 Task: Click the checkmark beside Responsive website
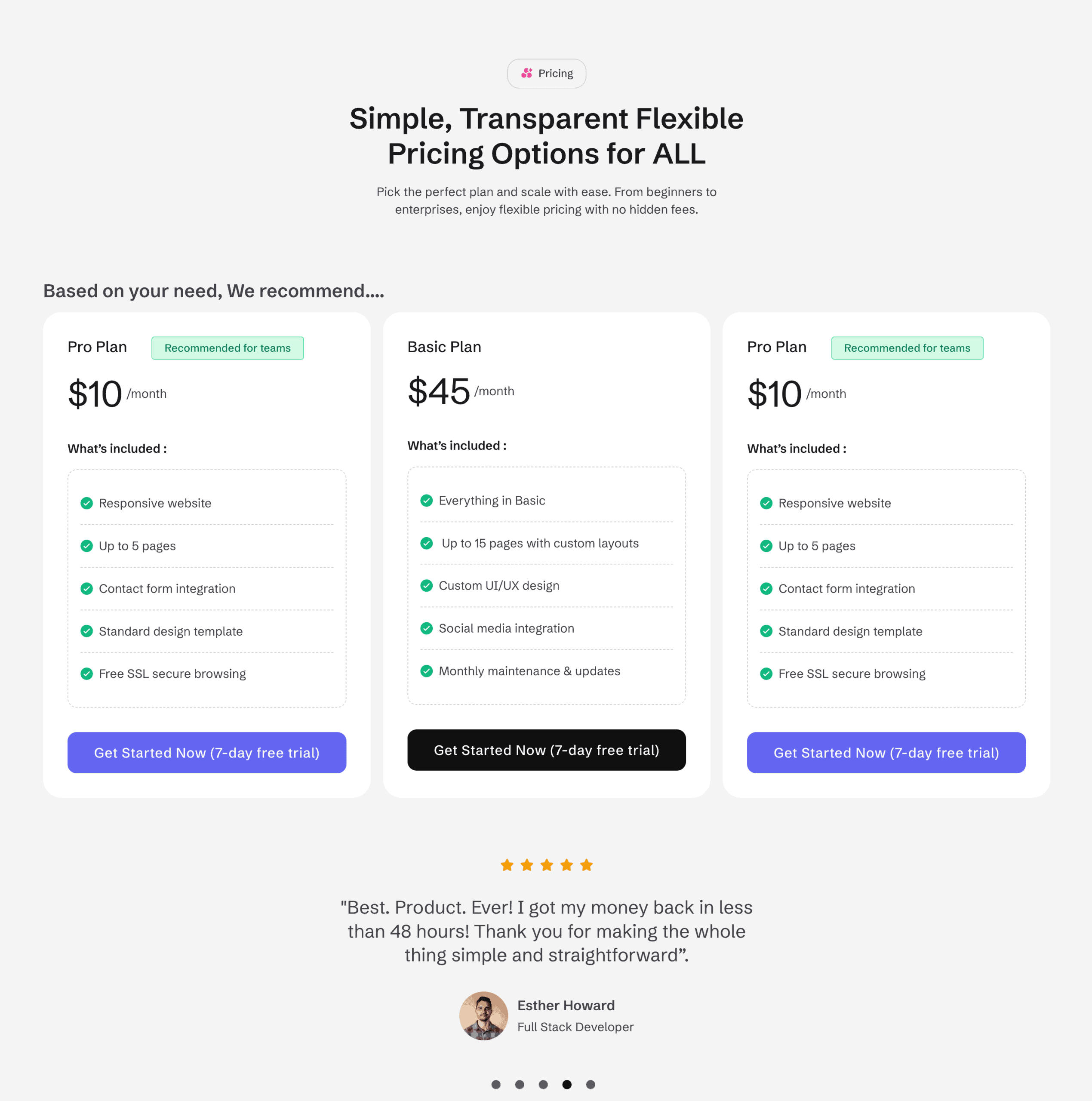coord(86,503)
